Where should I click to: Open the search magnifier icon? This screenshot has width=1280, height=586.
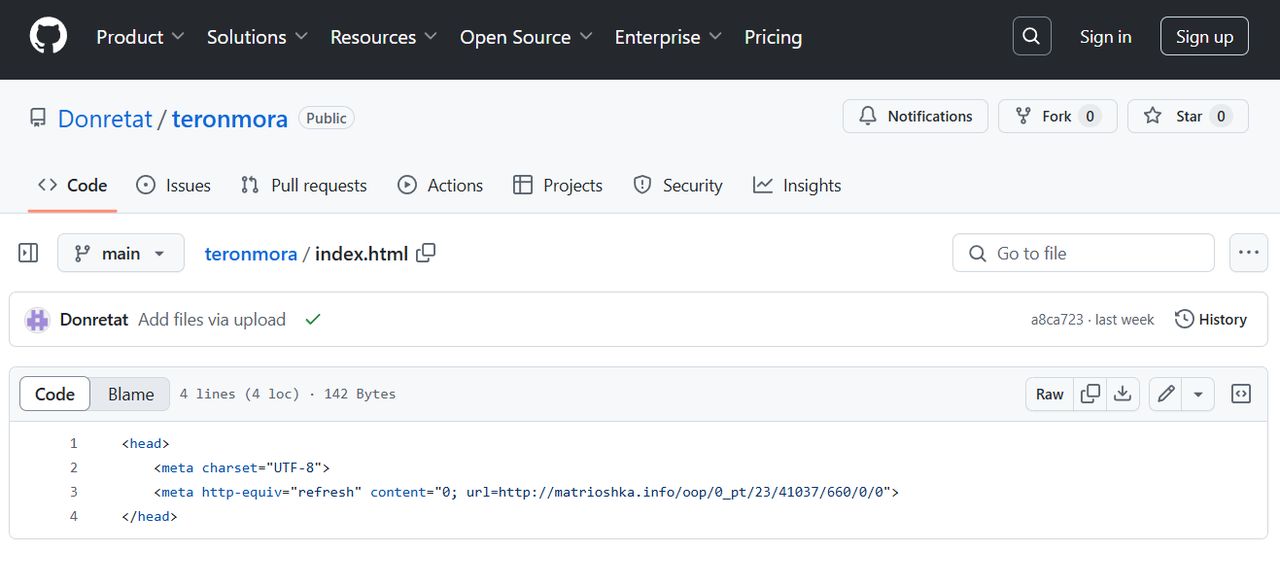[x=1032, y=37]
